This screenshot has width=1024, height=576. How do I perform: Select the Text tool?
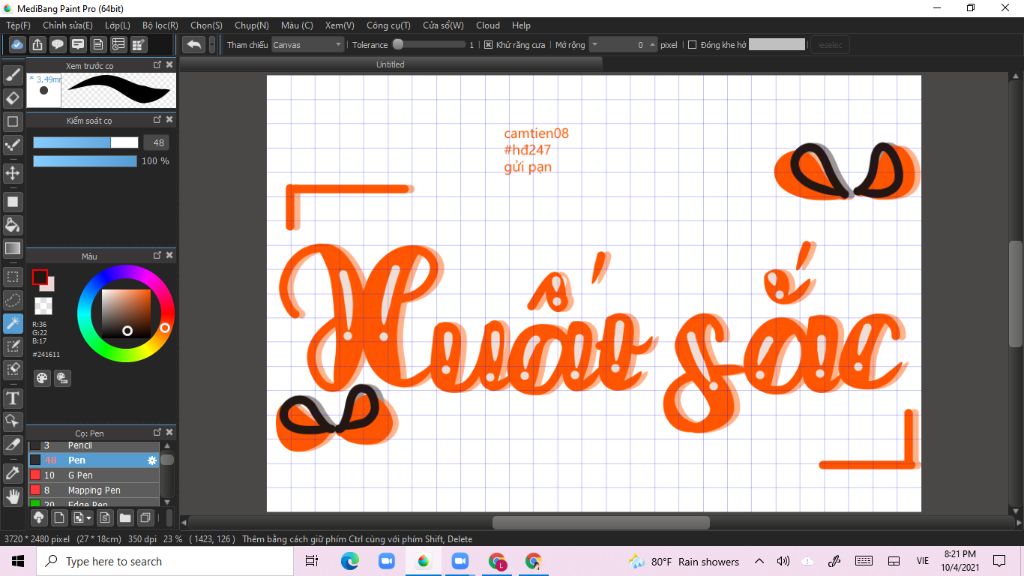pyautogui.click(x=12, y=398)
